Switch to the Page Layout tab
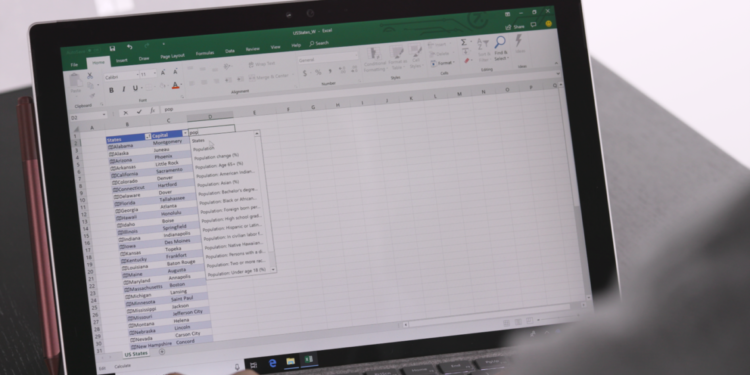 click(x=172, y=56)
